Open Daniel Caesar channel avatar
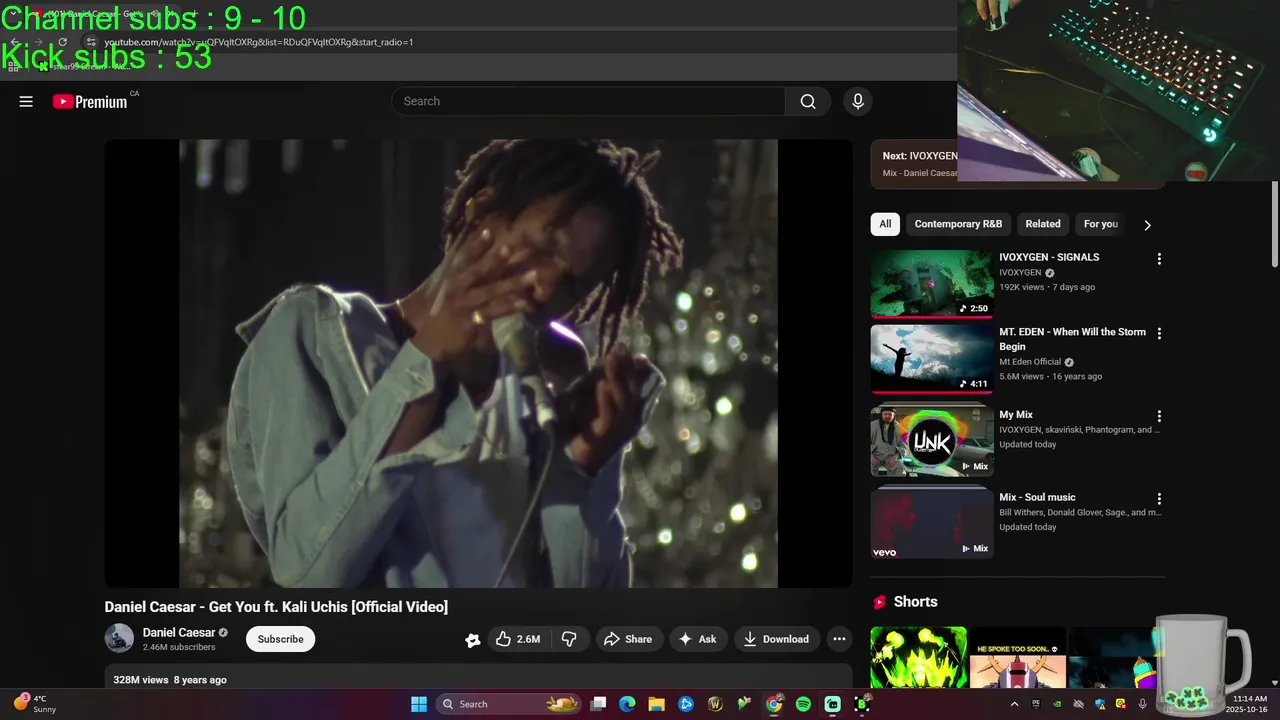Screen dimensions: 1280x720 point(119,638)
